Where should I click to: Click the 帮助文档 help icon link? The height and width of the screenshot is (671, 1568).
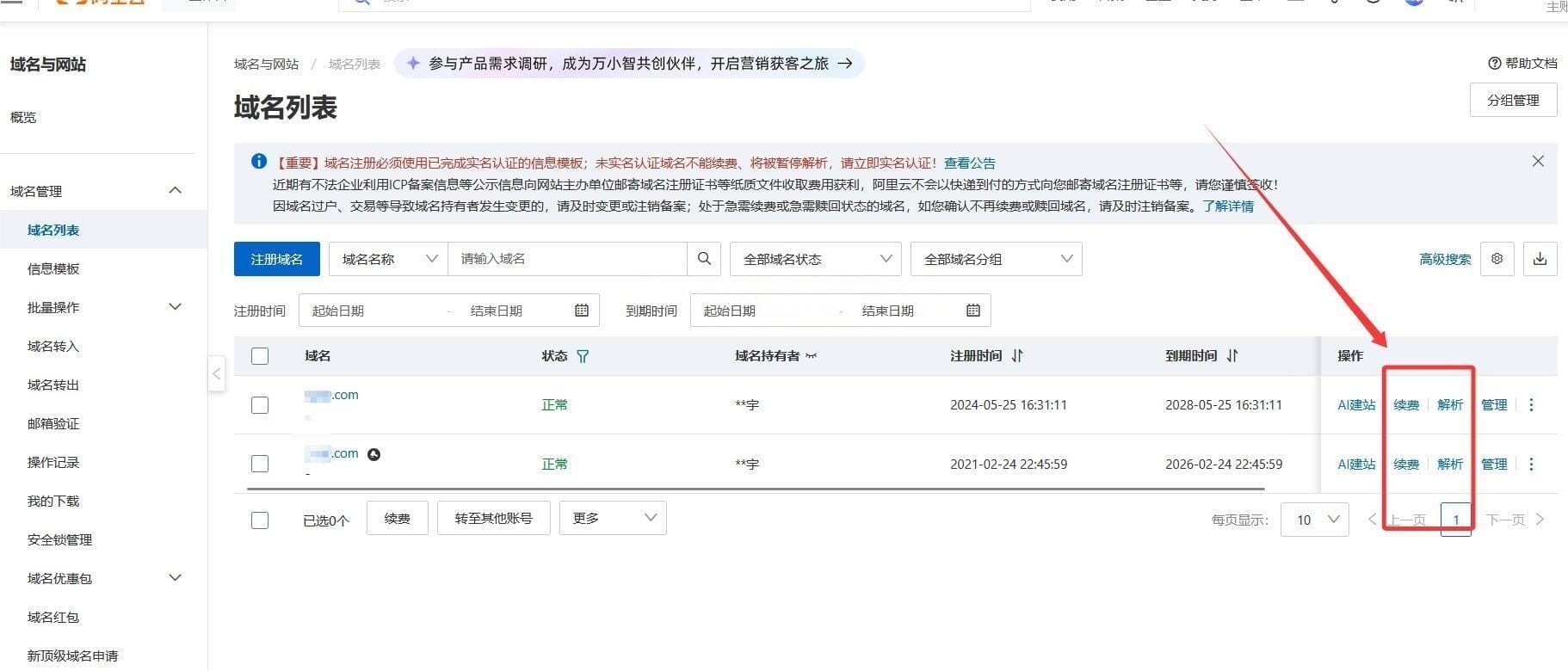[1522, 63]
